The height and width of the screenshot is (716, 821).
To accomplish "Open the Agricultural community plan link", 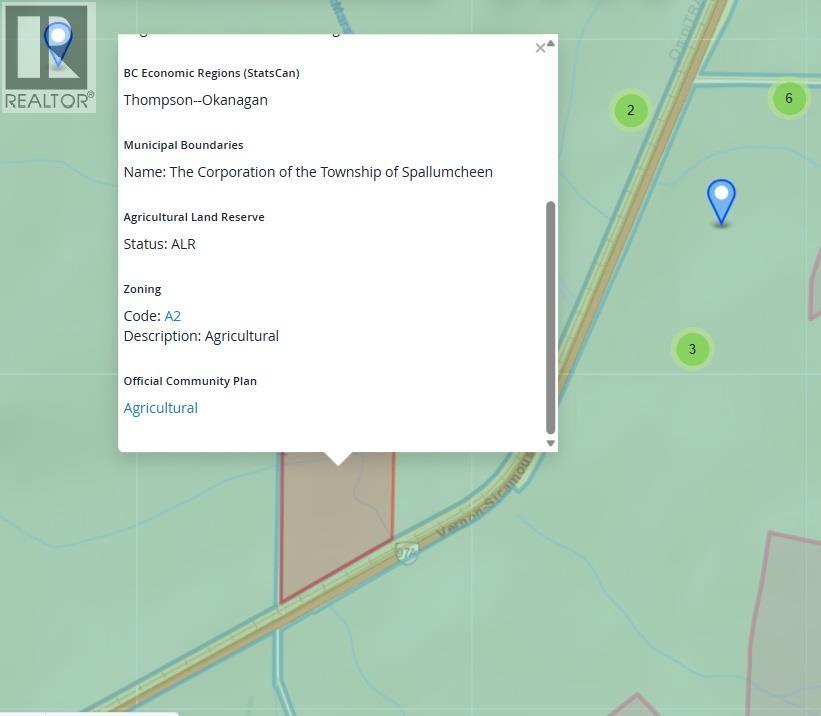I will [160, 408].
